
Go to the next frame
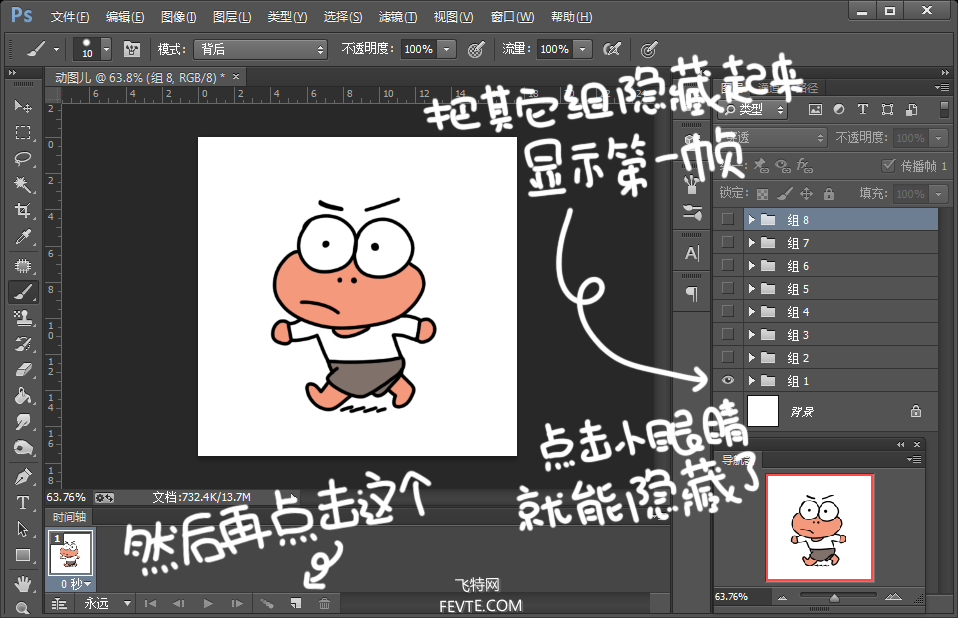237,603
